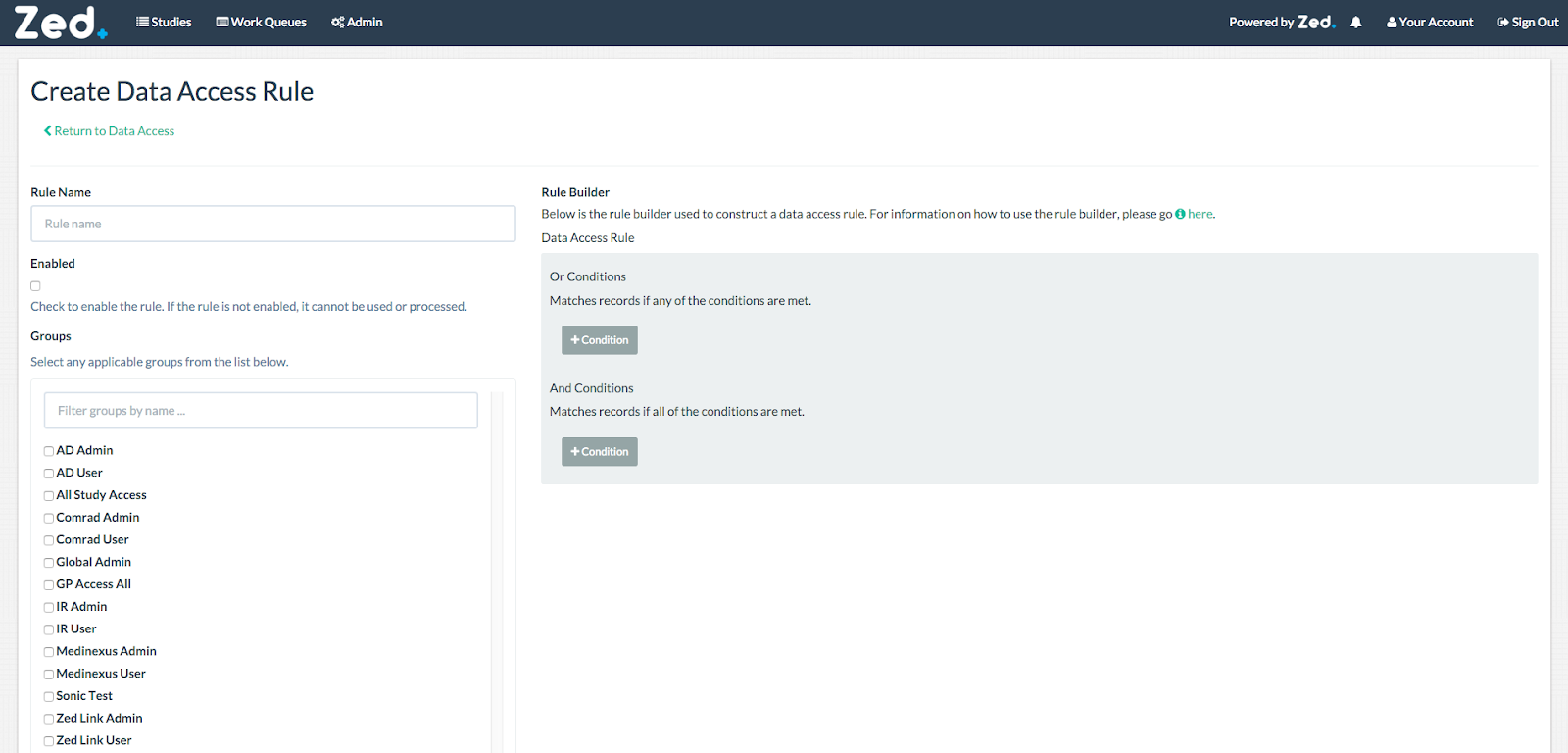Enable the Global Admin group checkbox
Image resolution: width=1568 pixels, height=753 pixels.
click(x=48, y=563)
